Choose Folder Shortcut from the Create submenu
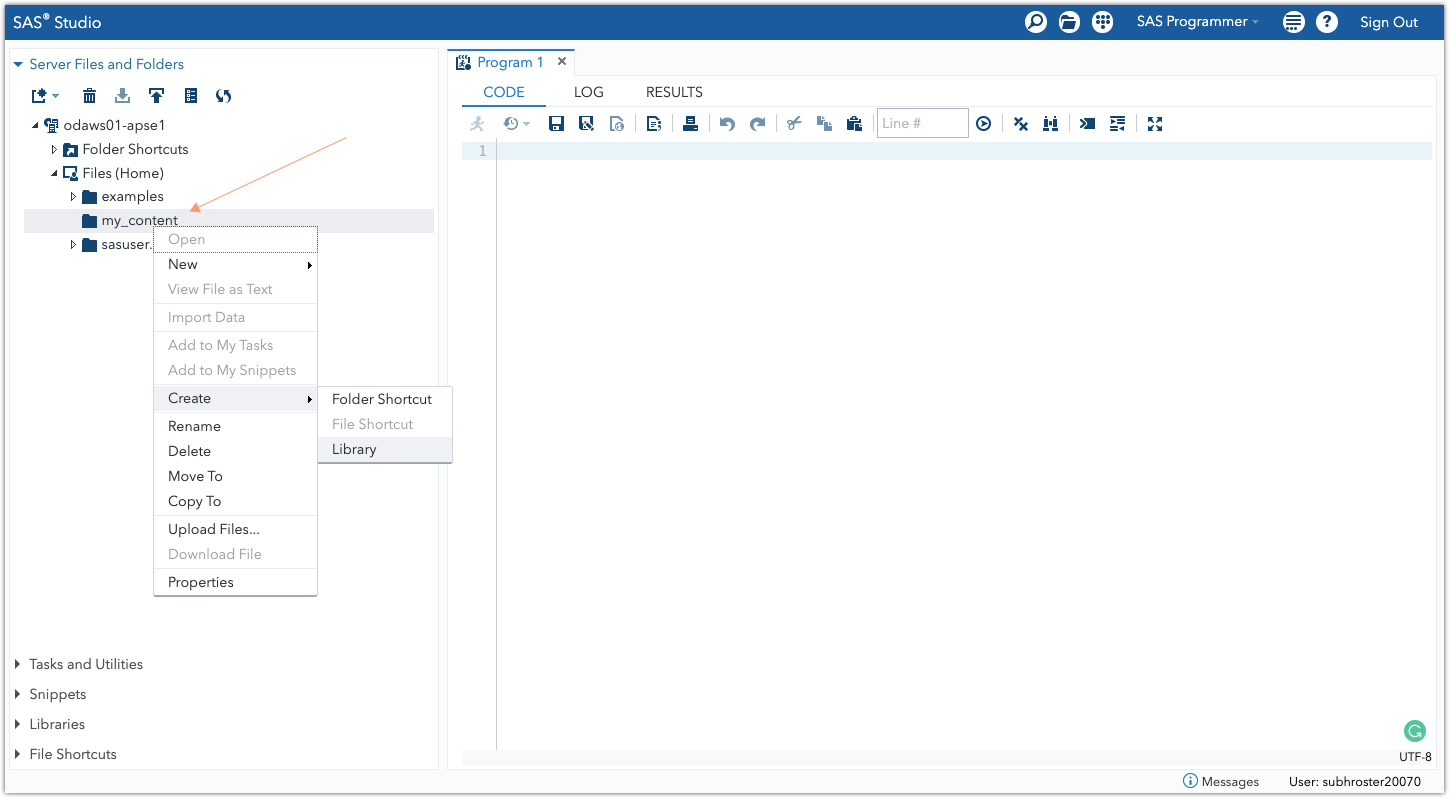This screenshot has width=1449, height=798. click(385, 399)
